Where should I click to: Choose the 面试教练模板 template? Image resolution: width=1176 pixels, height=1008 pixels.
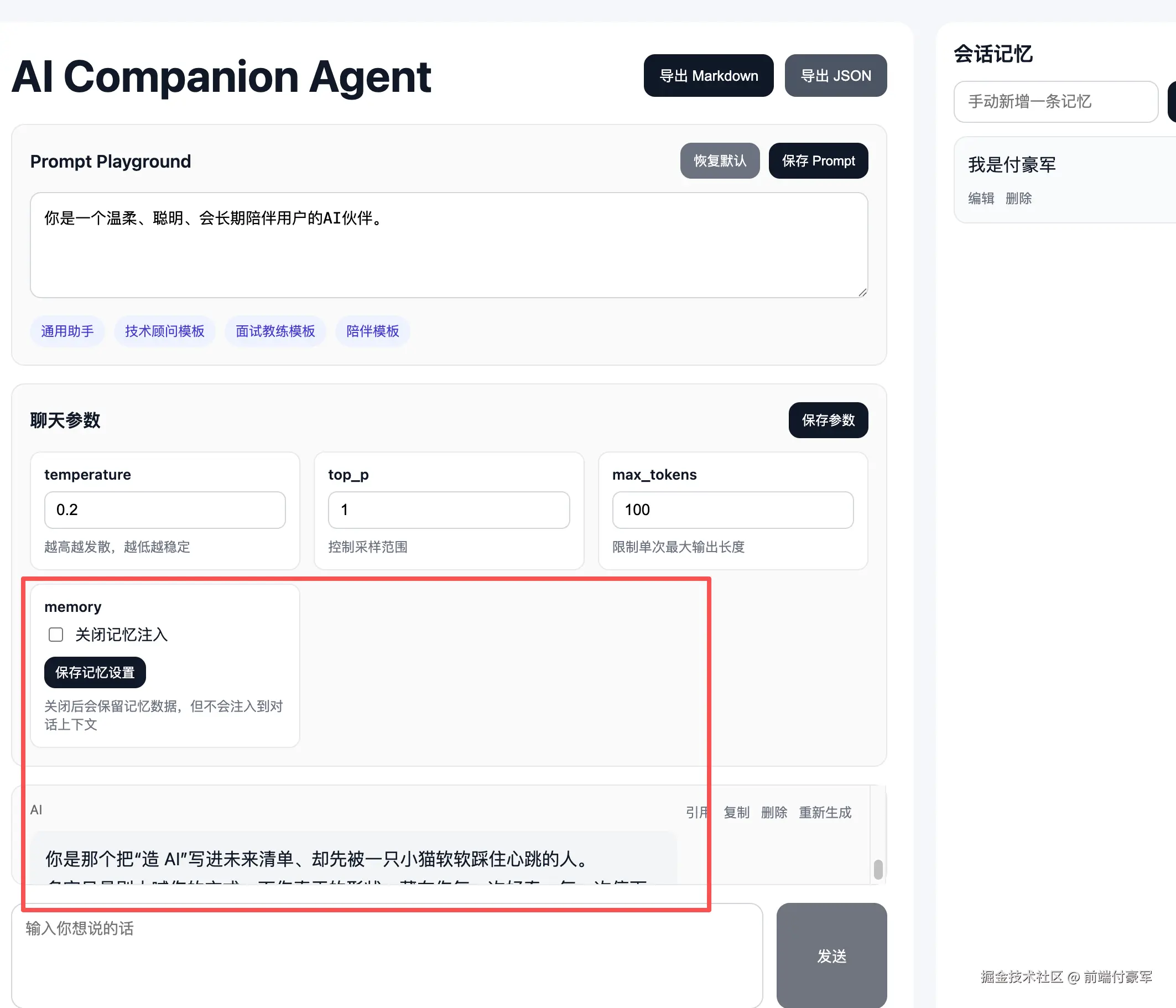[x=275, y=331]
